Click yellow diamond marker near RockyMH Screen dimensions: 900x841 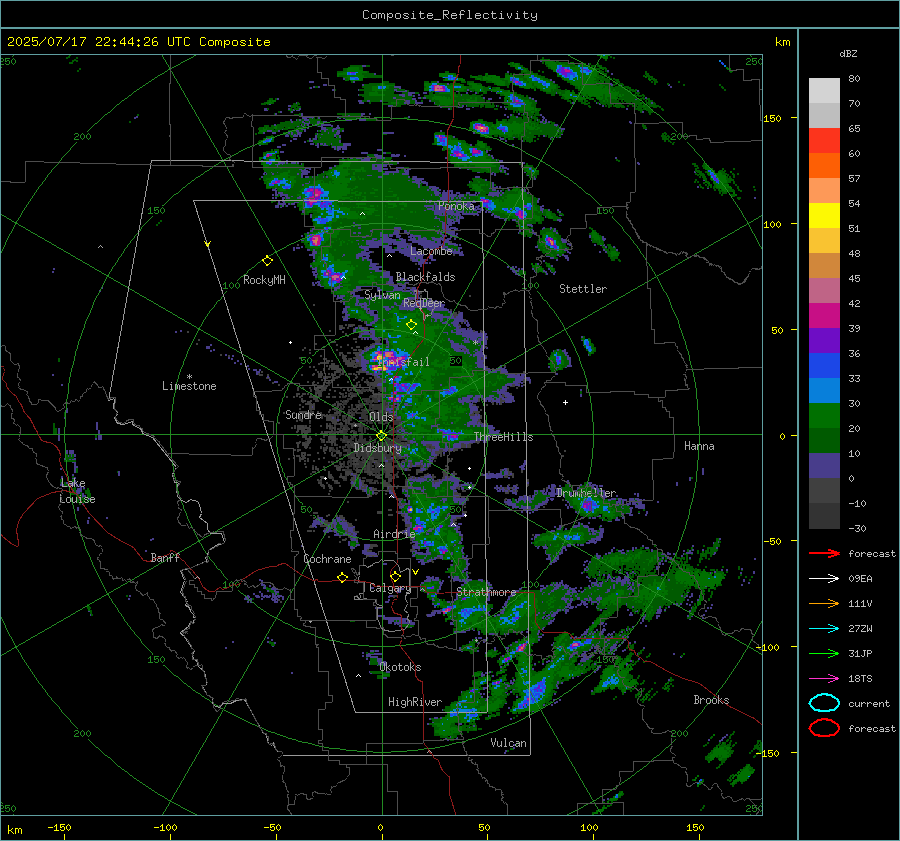click(x=267, y=261)
